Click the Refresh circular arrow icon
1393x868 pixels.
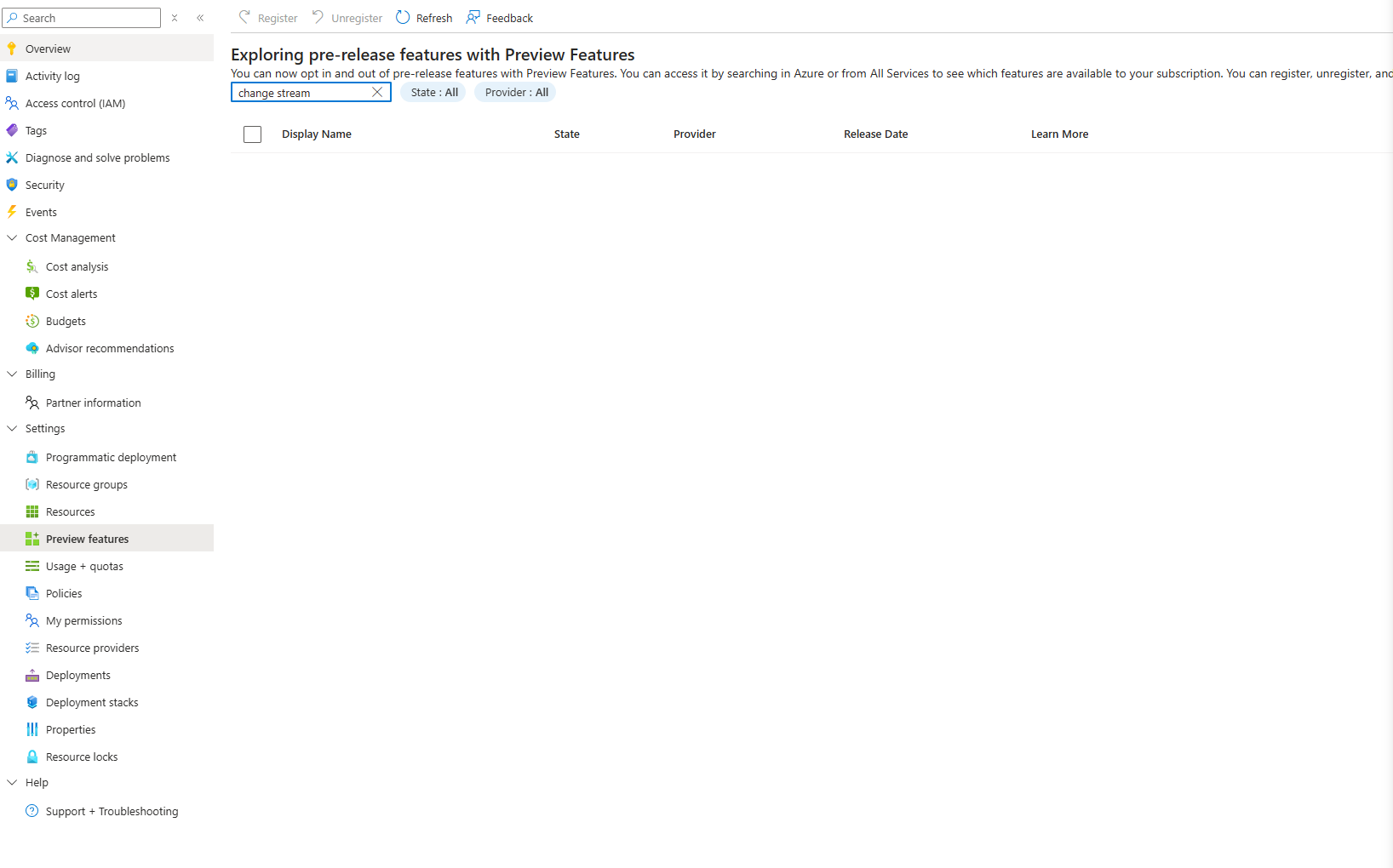[403, 17]
